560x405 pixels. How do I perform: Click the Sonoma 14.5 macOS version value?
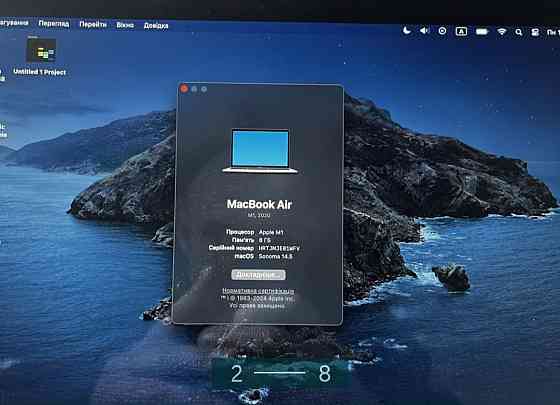(x=275, y=256)
